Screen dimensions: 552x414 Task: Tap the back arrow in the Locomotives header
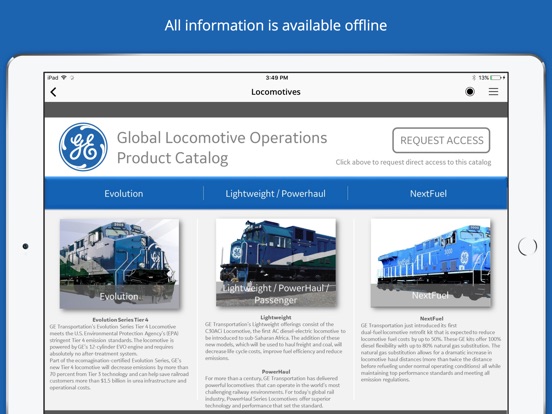coord(54,92)
